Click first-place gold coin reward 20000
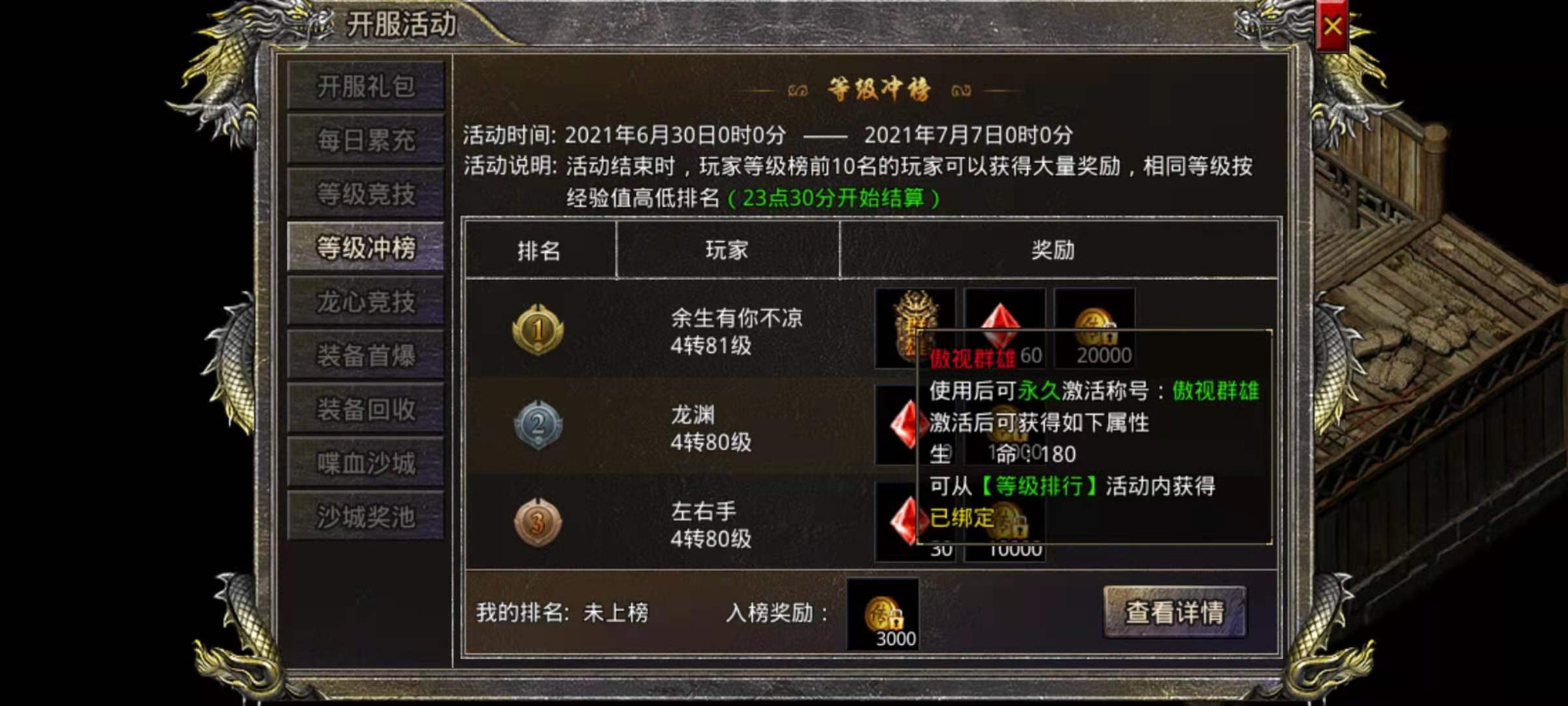The image size is (1568, 706). pyautogui.click(x=1095, y=328)
